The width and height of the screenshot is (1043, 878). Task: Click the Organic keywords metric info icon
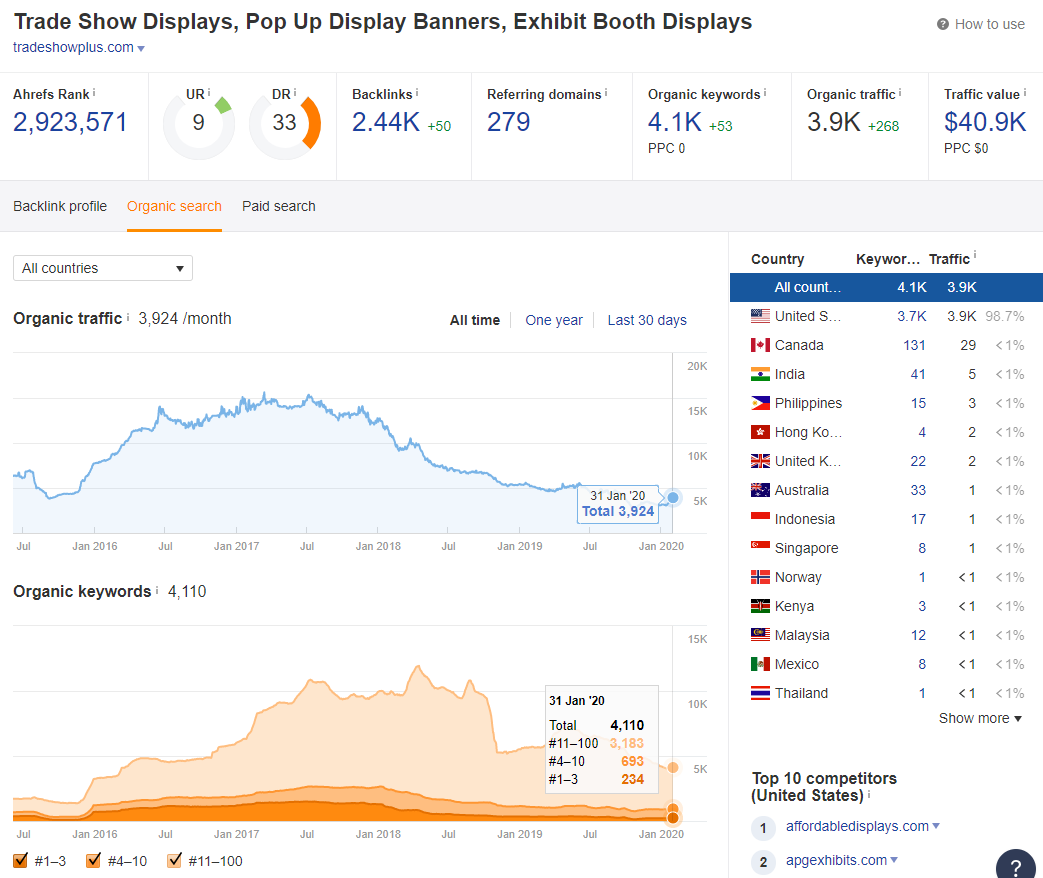click(x=765, y=93)
